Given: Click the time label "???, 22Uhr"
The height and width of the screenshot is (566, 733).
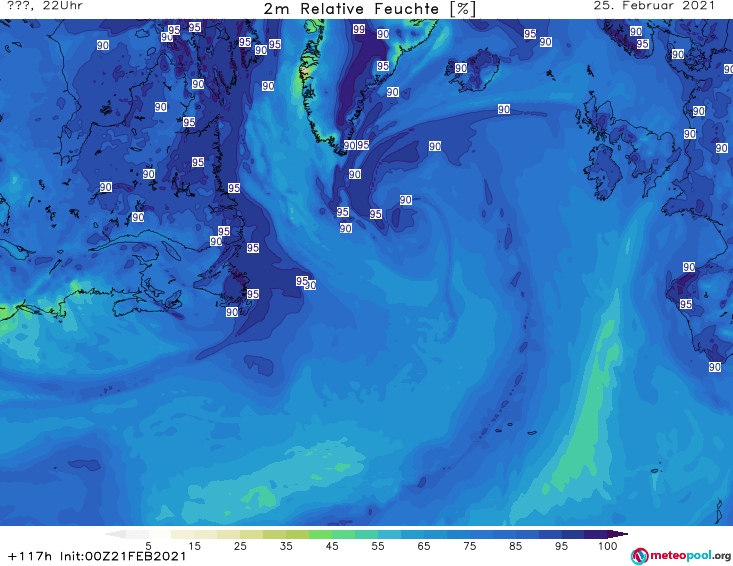Looking at the screenshot, I should [x=45, y=6].
